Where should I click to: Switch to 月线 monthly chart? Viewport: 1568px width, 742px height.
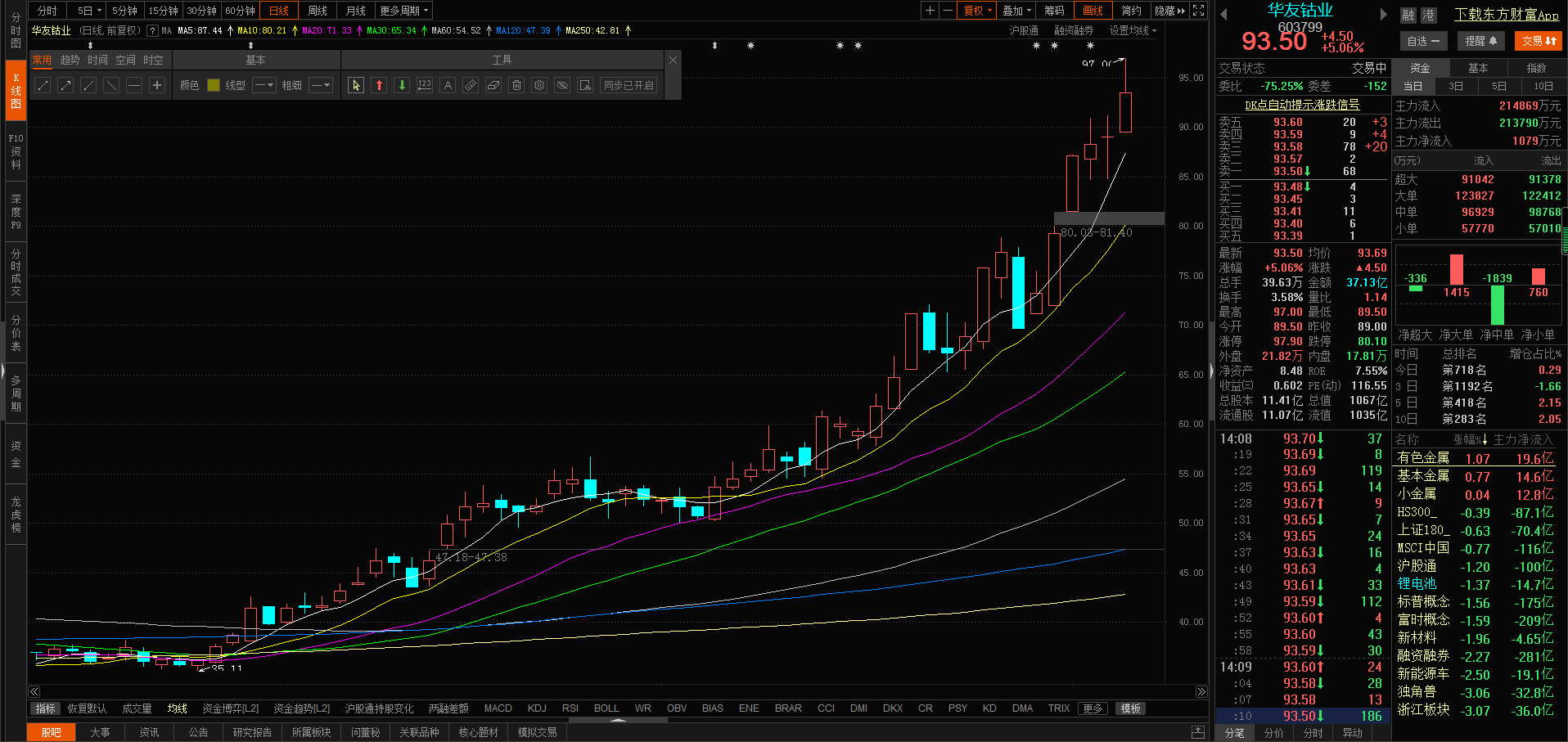click(x=355, y=11)
